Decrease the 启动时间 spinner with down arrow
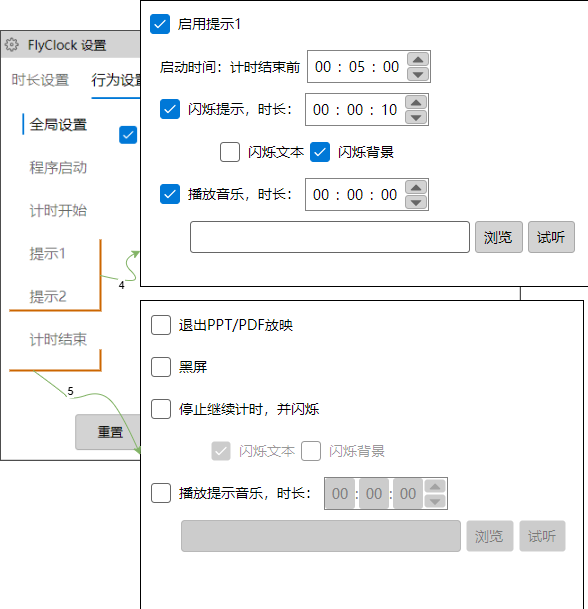The height and width of the screenshot is (609, 588). [418, 74]
